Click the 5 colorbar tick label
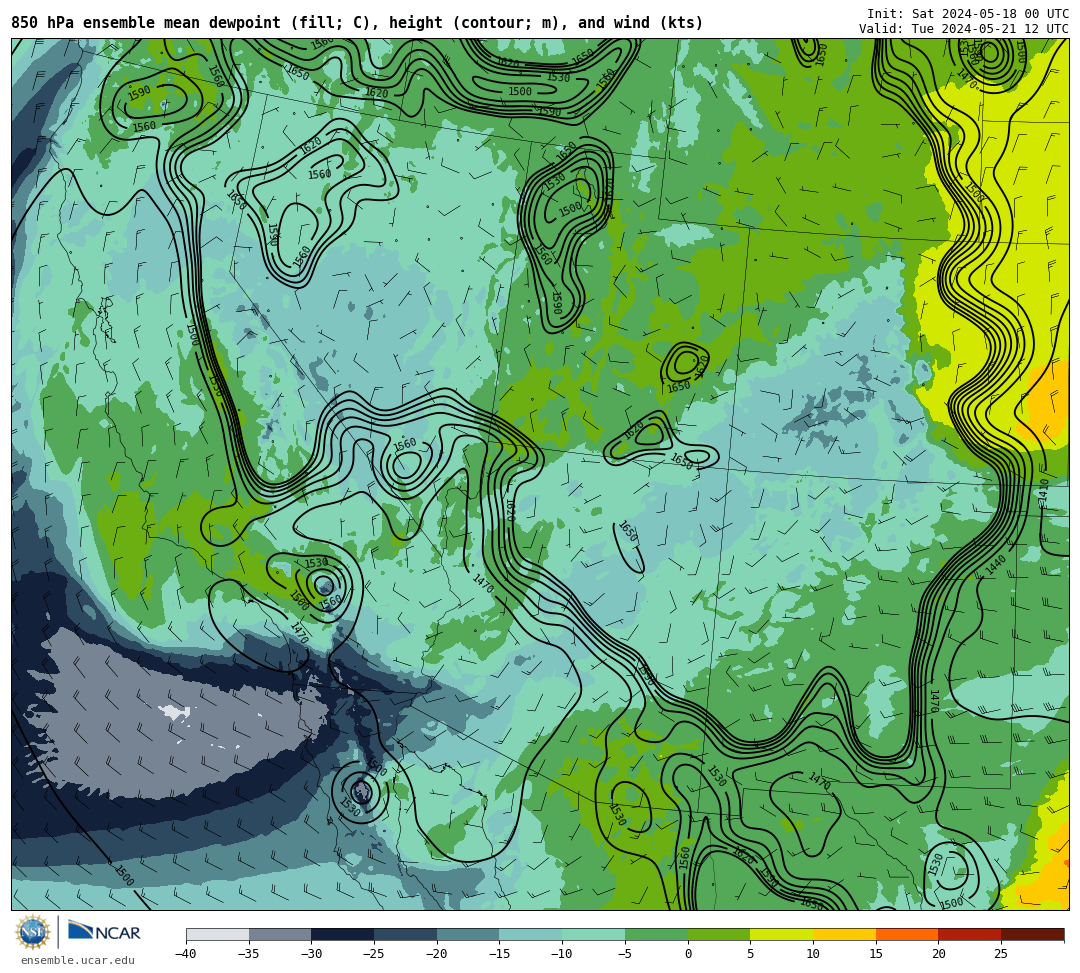1080x973 pixels. pos(751,954)
